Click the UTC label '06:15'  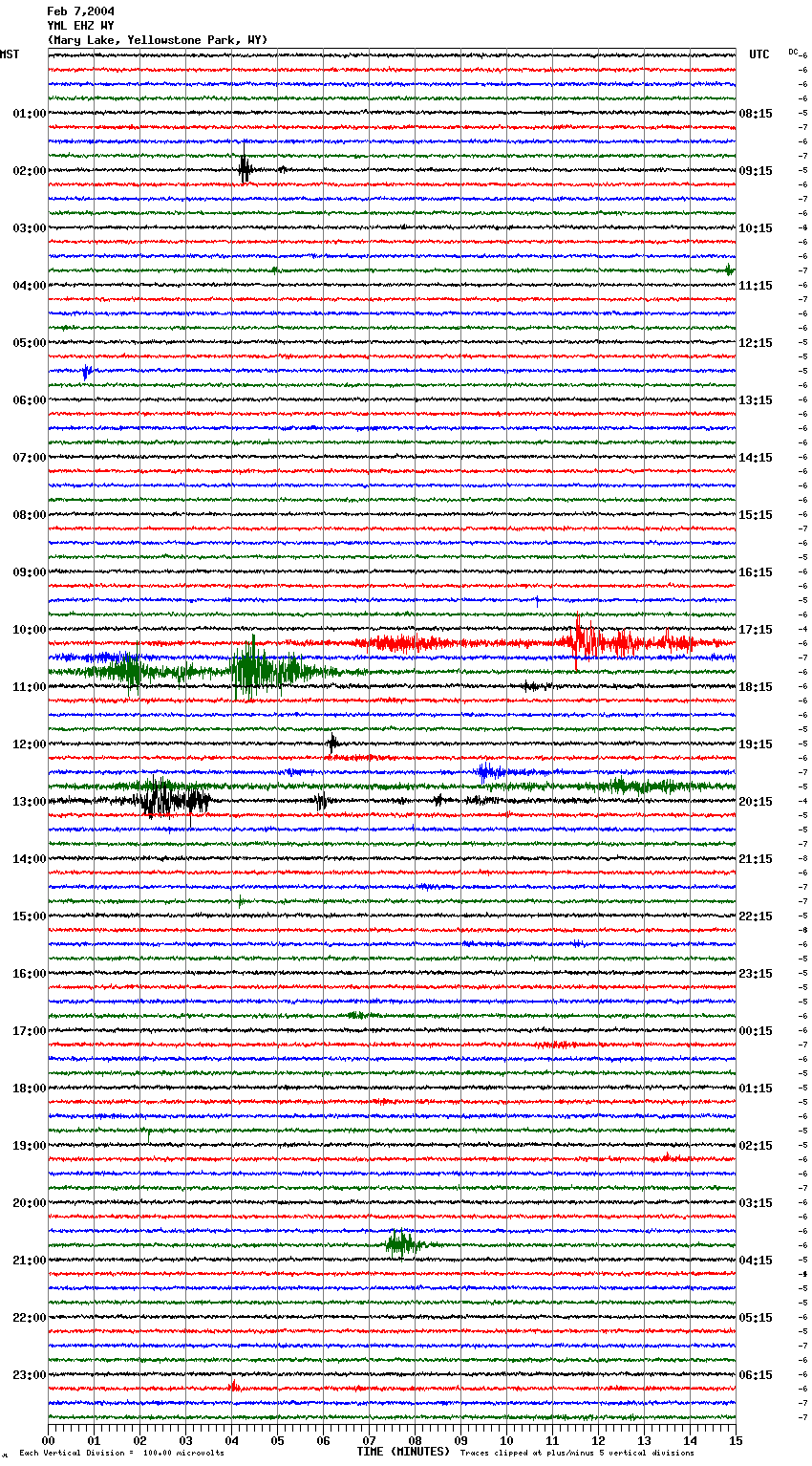pos(756,1375)
